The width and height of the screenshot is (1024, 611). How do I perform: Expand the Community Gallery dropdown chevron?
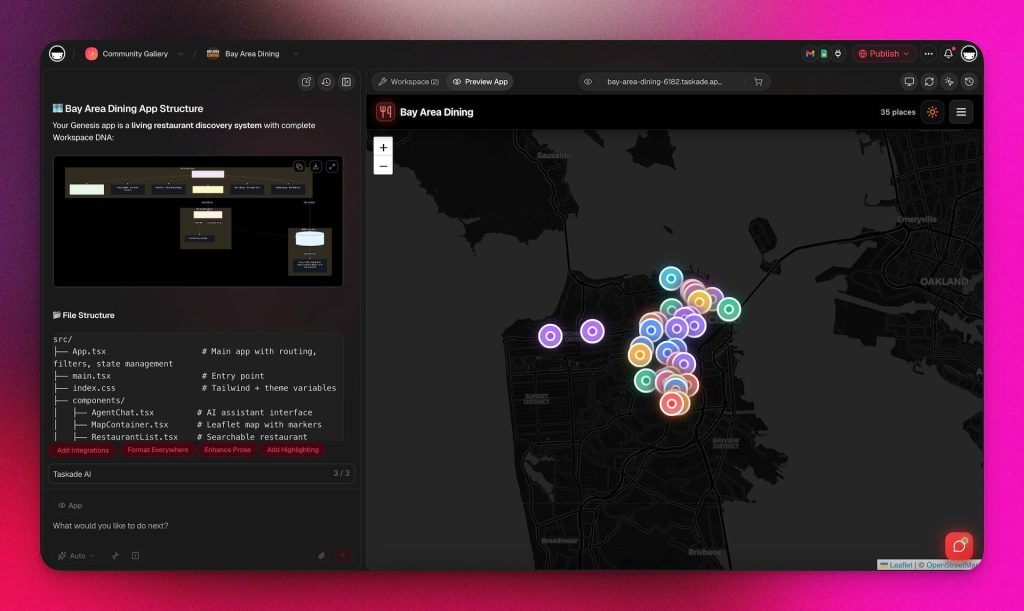(181, 54)
